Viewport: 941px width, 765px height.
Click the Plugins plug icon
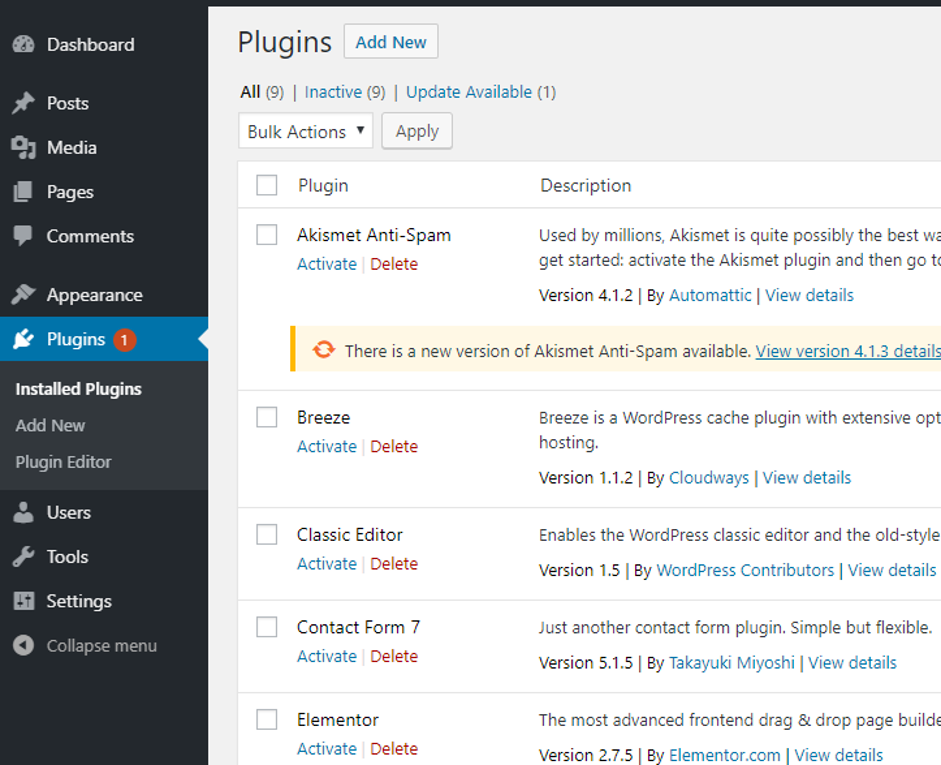point(23,339)
